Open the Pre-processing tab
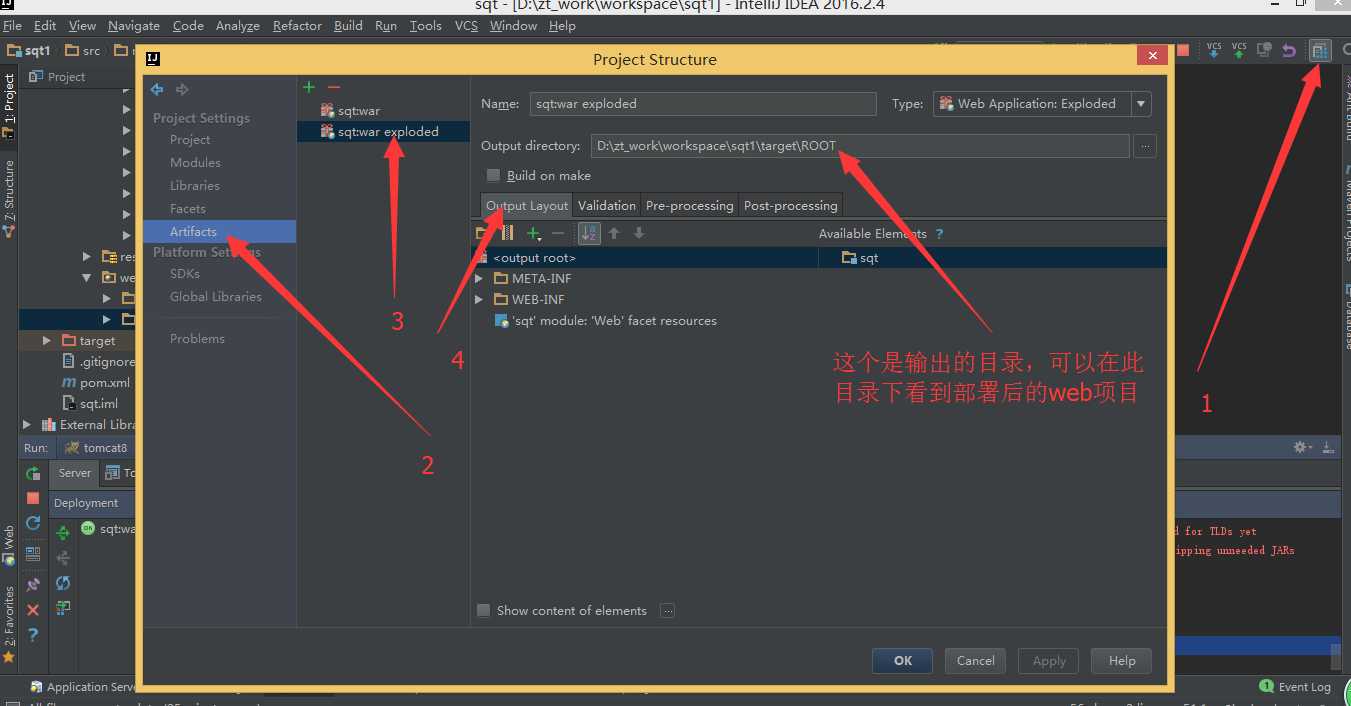 click(x=690, y=205)
